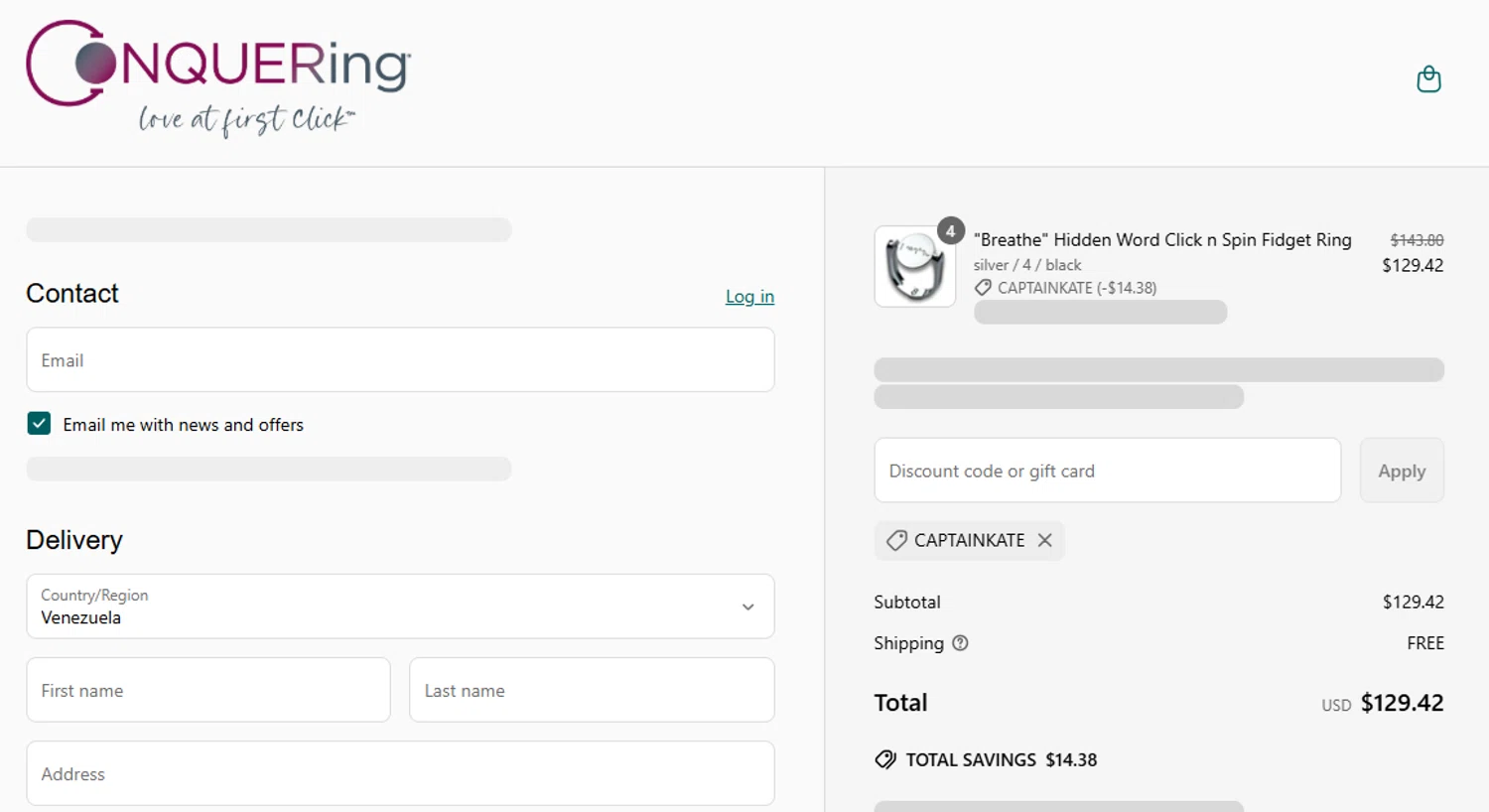Image resolution: width=1489 pixels, height=812 pixels.
Task: Click the Apply discount button
Action: (1402, 471)
